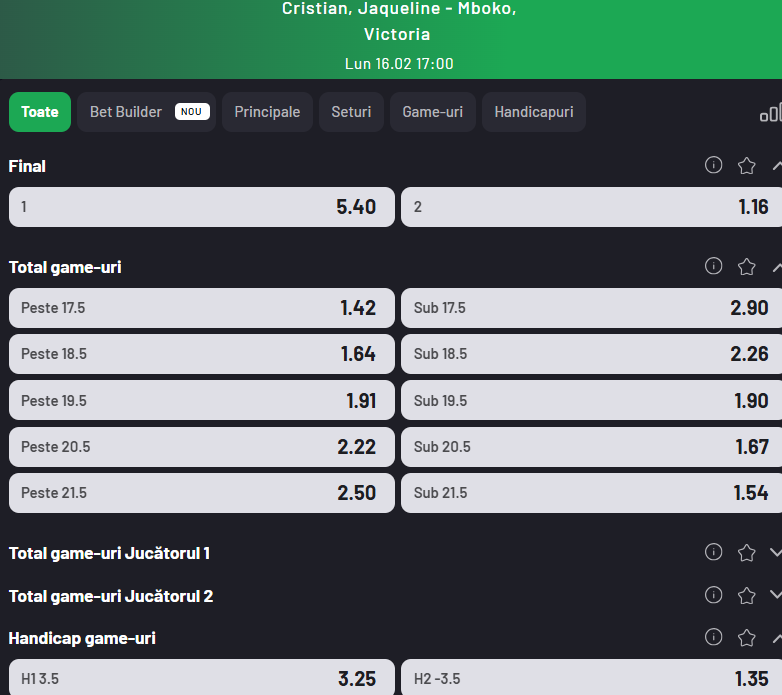Star the Total game-uri Jucătorul 2 market
This screenshot has height=695, width=782.
(746, 596)
